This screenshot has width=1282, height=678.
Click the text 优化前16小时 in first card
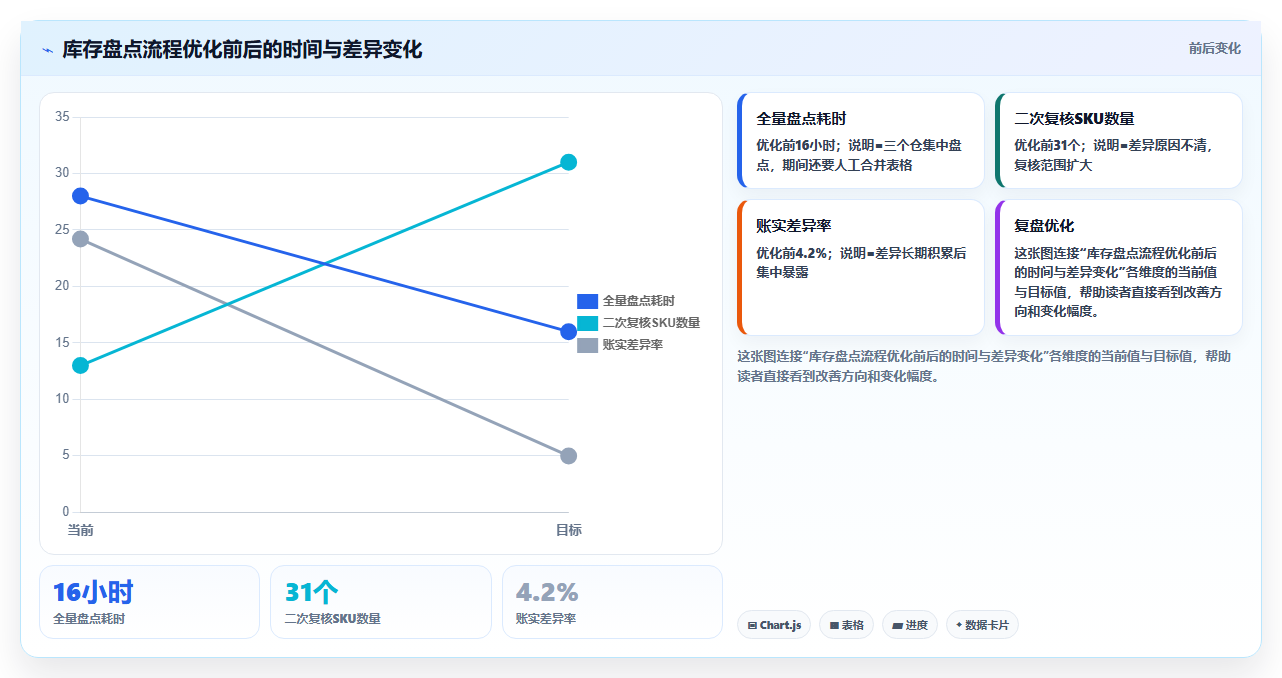tap(798, 145)
